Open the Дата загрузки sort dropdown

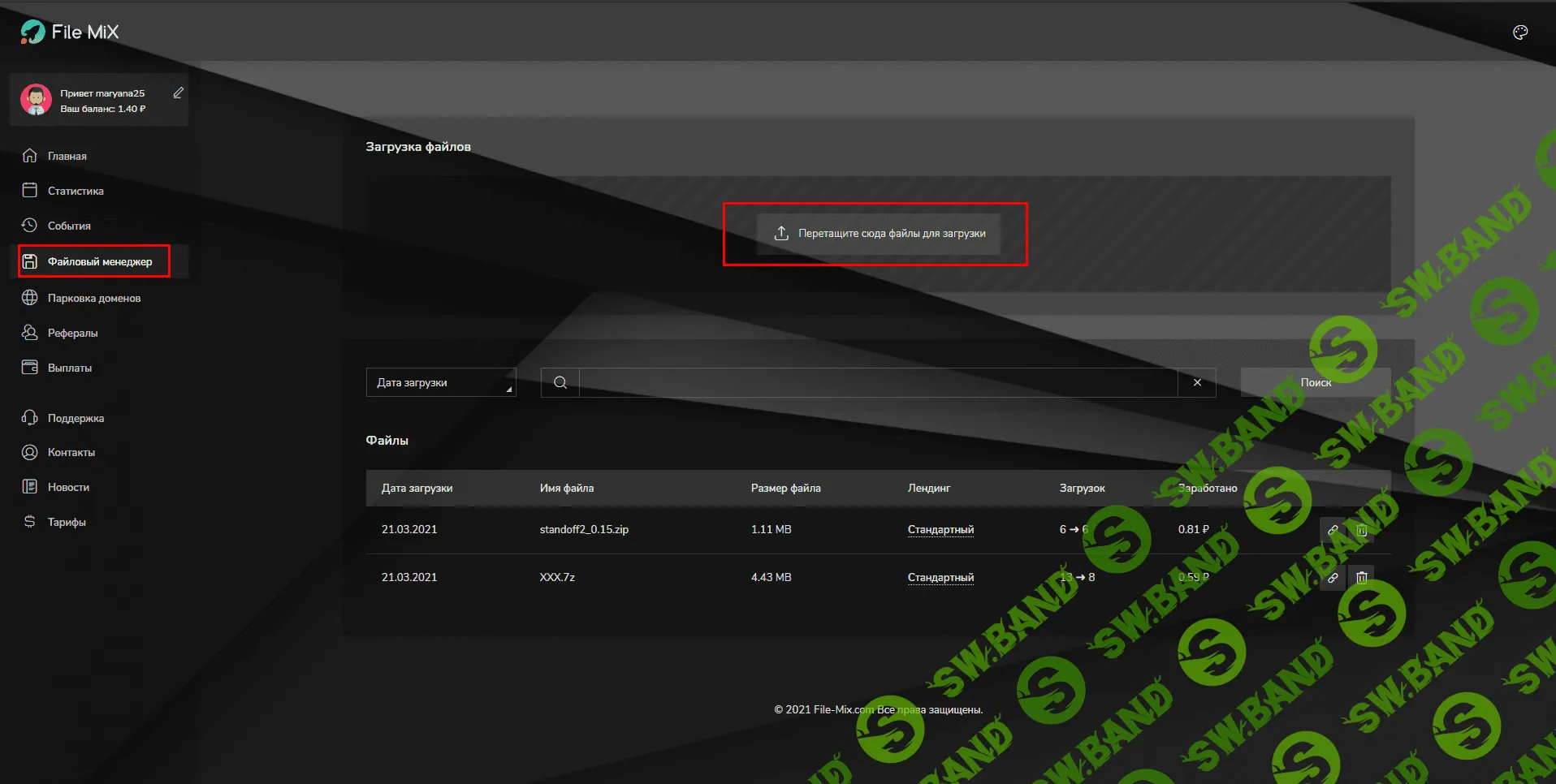click(x=440, y=382)
